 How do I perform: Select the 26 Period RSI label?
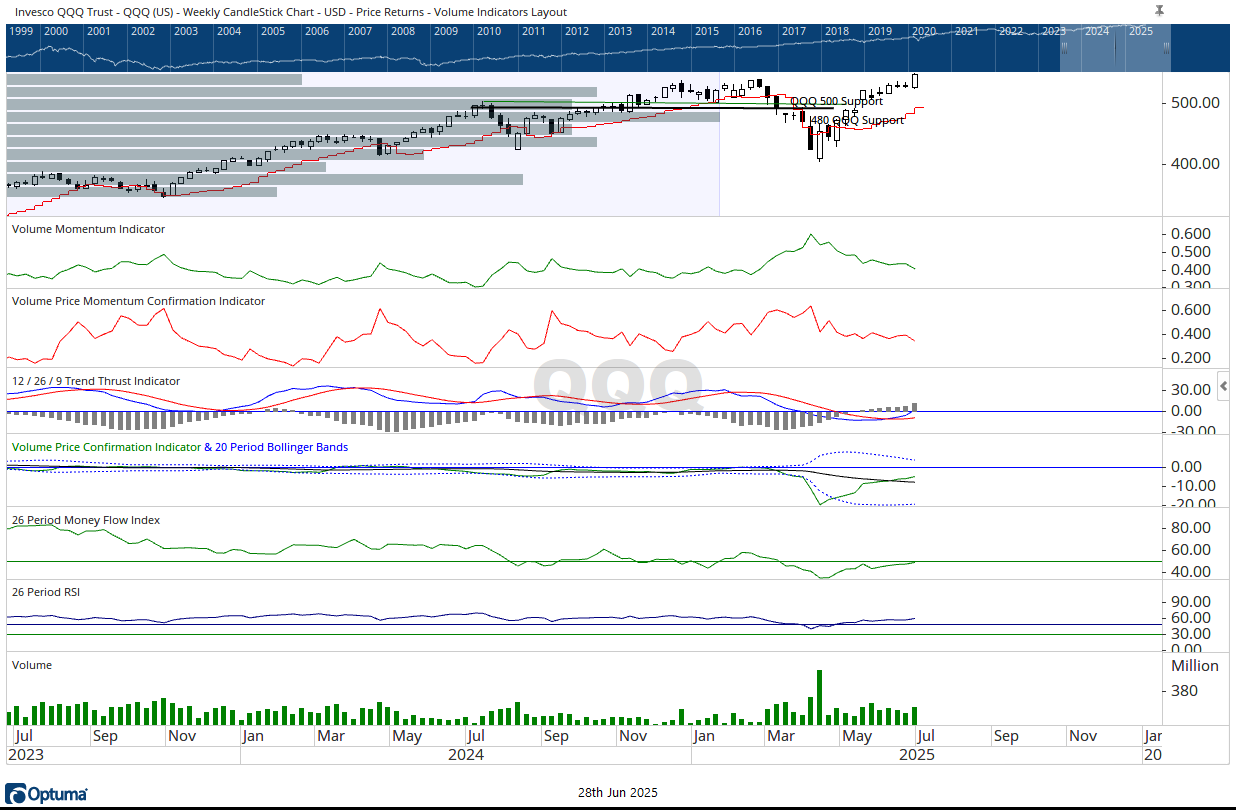tap(45, 592)
